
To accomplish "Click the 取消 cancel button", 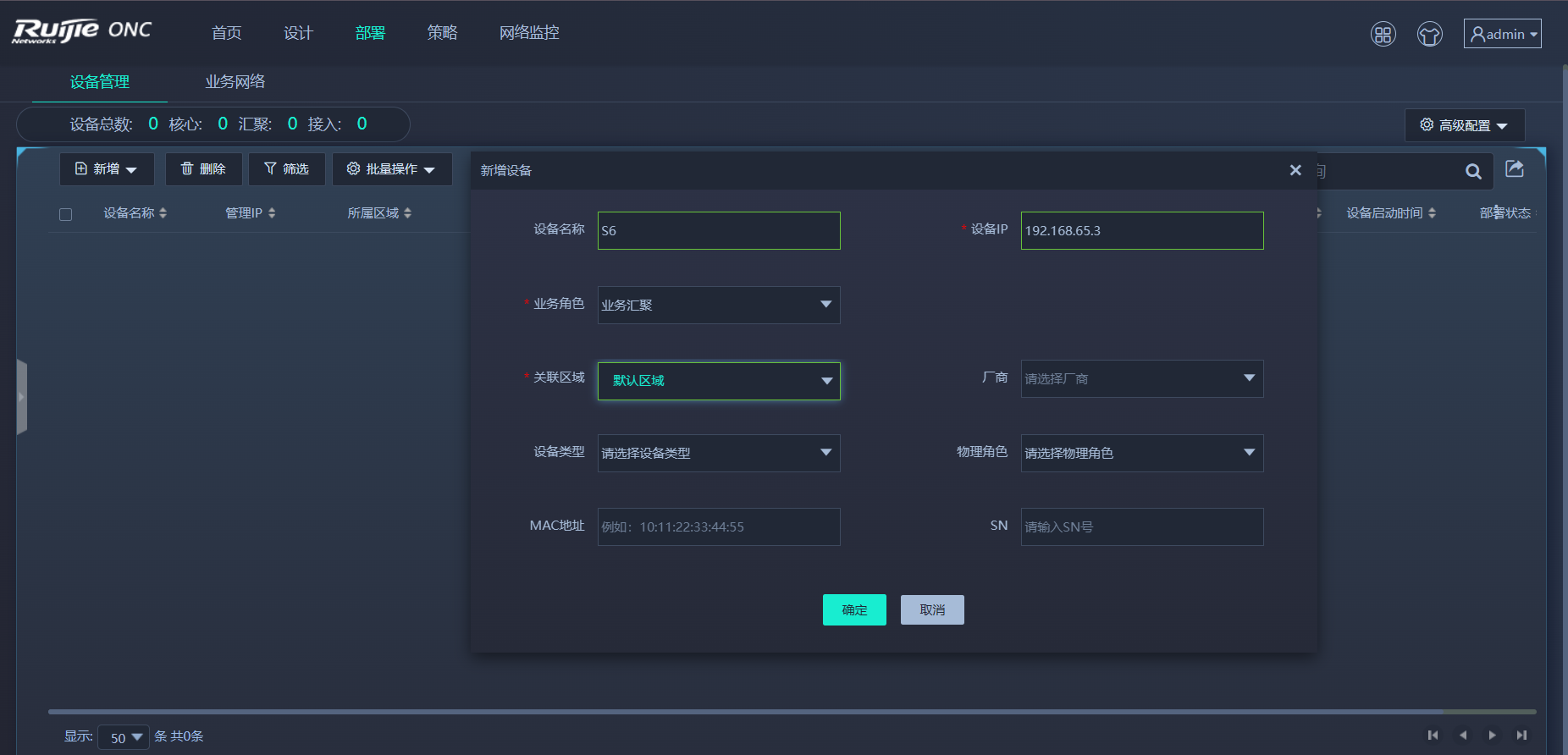I will (932, 609).
